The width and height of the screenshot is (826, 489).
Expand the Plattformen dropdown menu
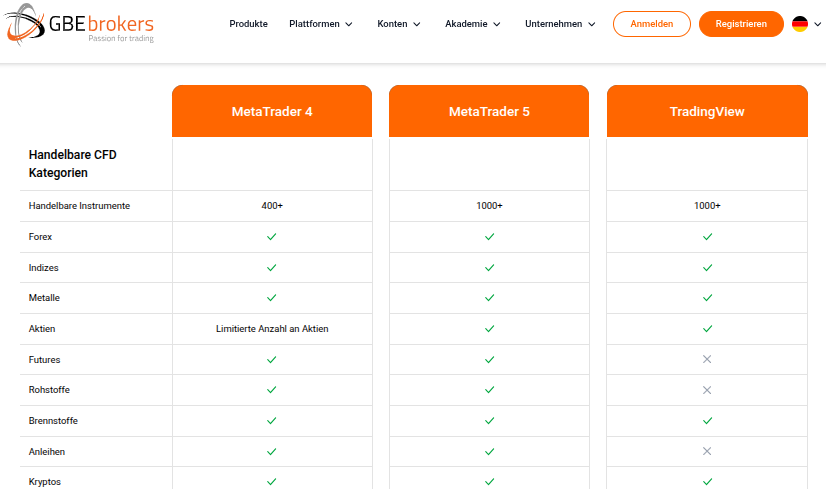[321, 24]
